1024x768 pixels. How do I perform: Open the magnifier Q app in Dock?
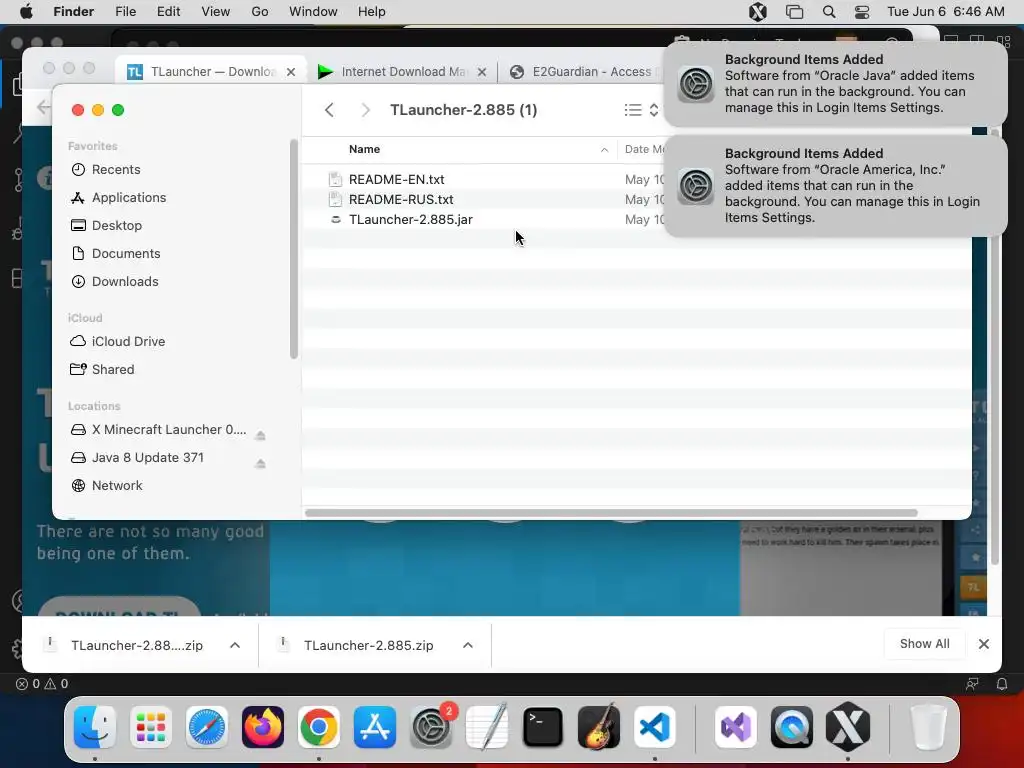coord(792,727)
